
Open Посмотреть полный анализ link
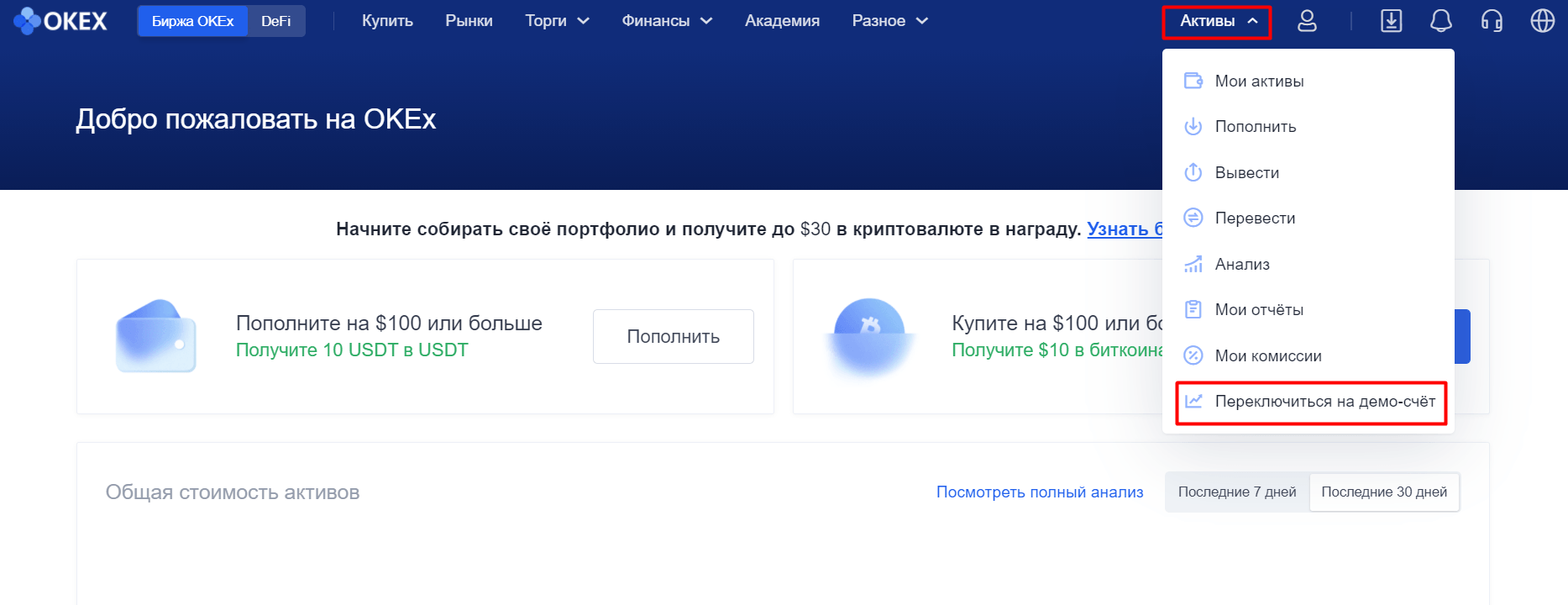1040,492
